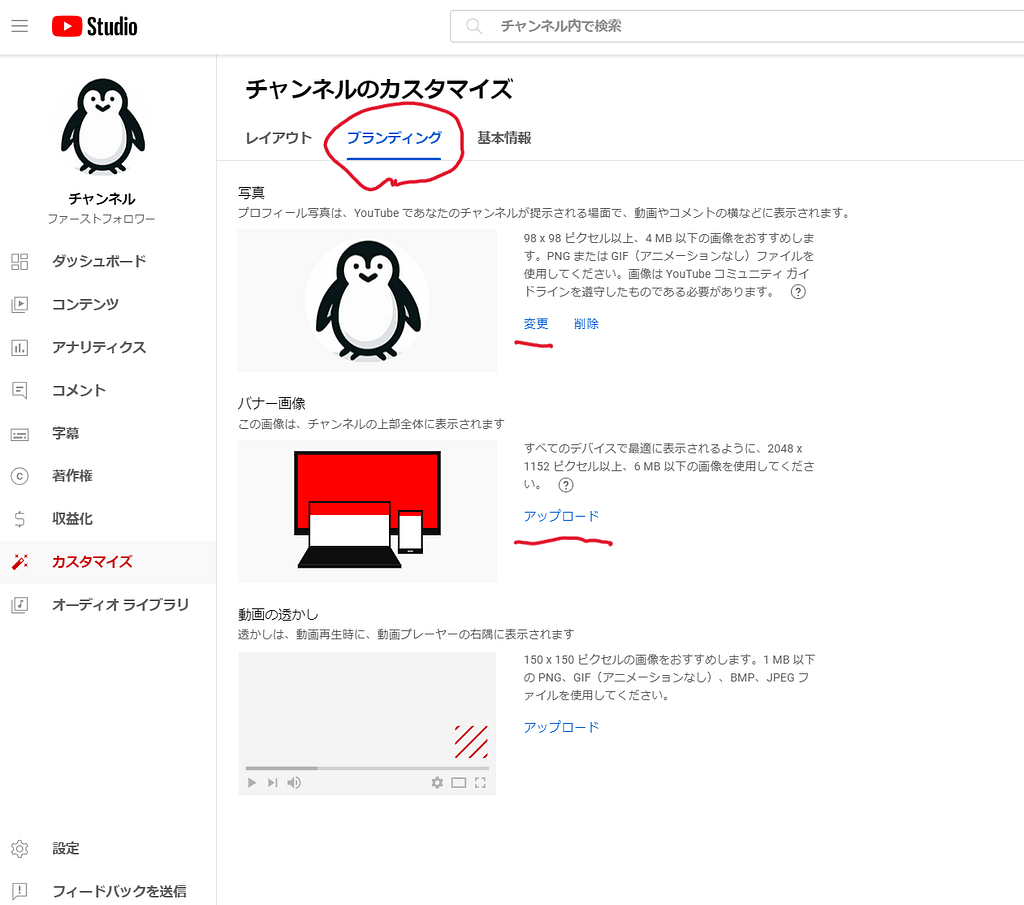The height and width of the screenshot is (905, 1024).
Task: Open 著作権 copyright section
Action: click(x=72, y=476)
